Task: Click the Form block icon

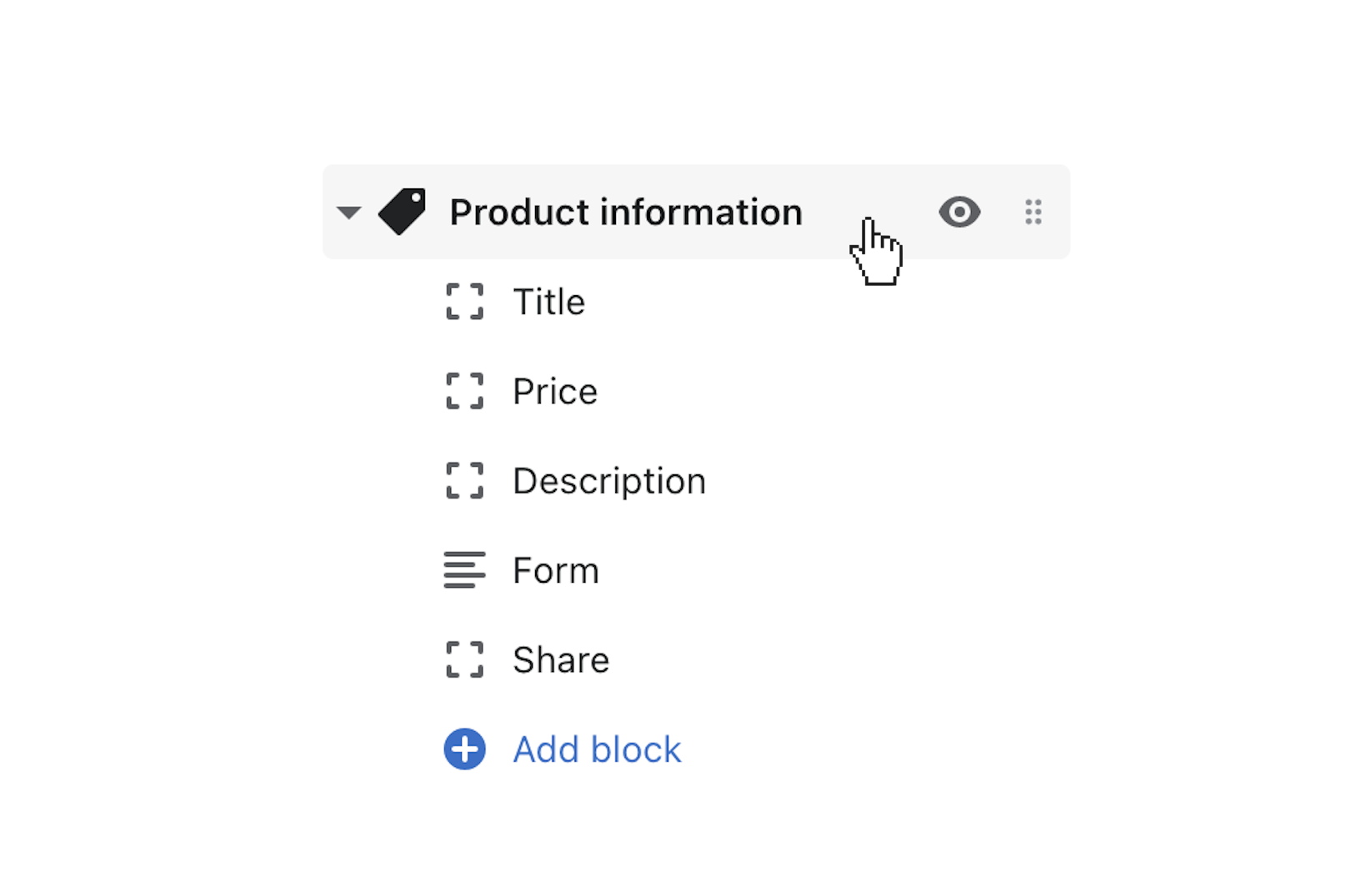Action: [x=464, y=570]
